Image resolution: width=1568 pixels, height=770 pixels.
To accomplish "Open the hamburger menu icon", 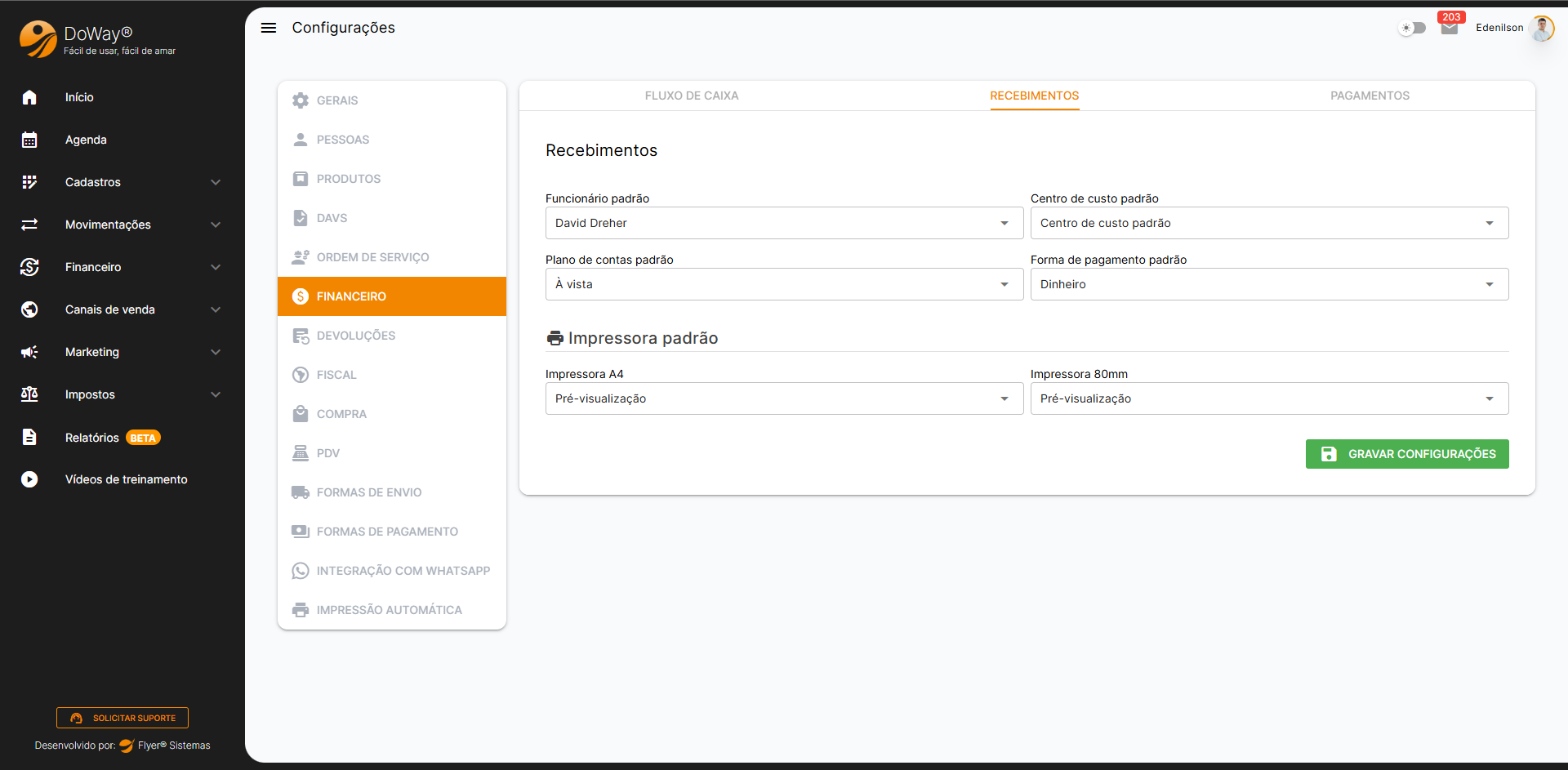I will 268,28.
